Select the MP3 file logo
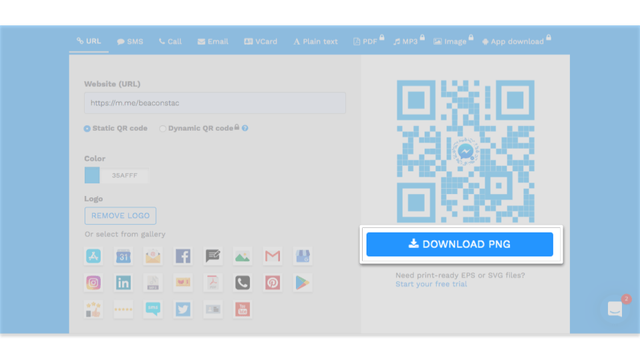Viewport: 640px width, 360px height. click(153, 282)
